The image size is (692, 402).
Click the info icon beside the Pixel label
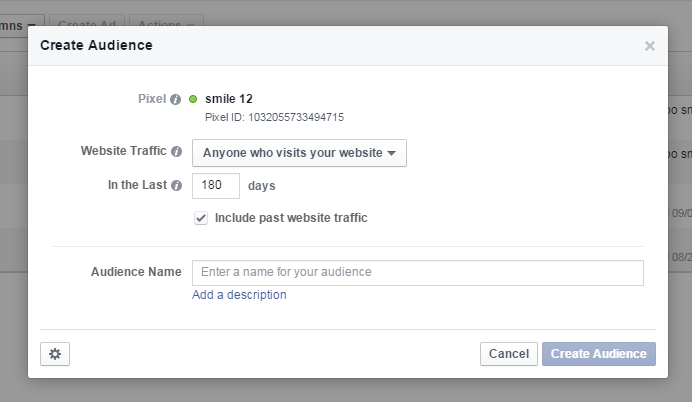coord(176,99)
